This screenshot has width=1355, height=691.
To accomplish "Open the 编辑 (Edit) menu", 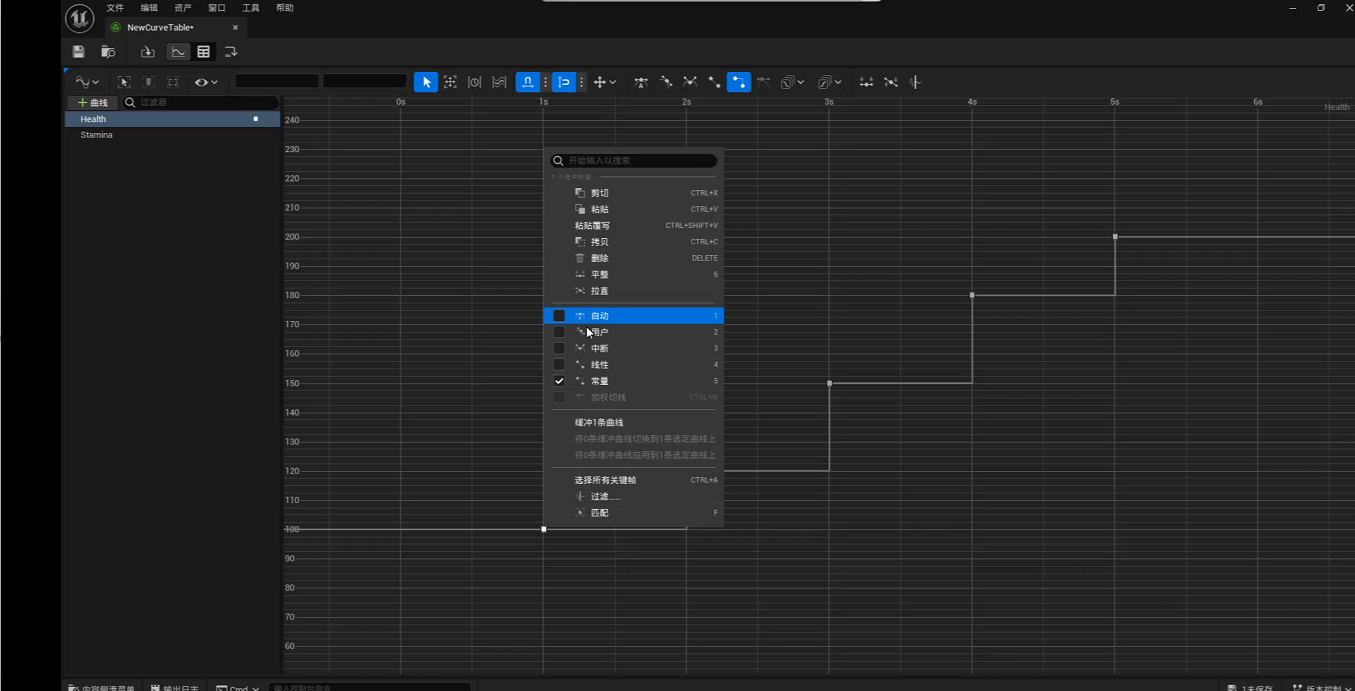I will (x=149, y=8).
